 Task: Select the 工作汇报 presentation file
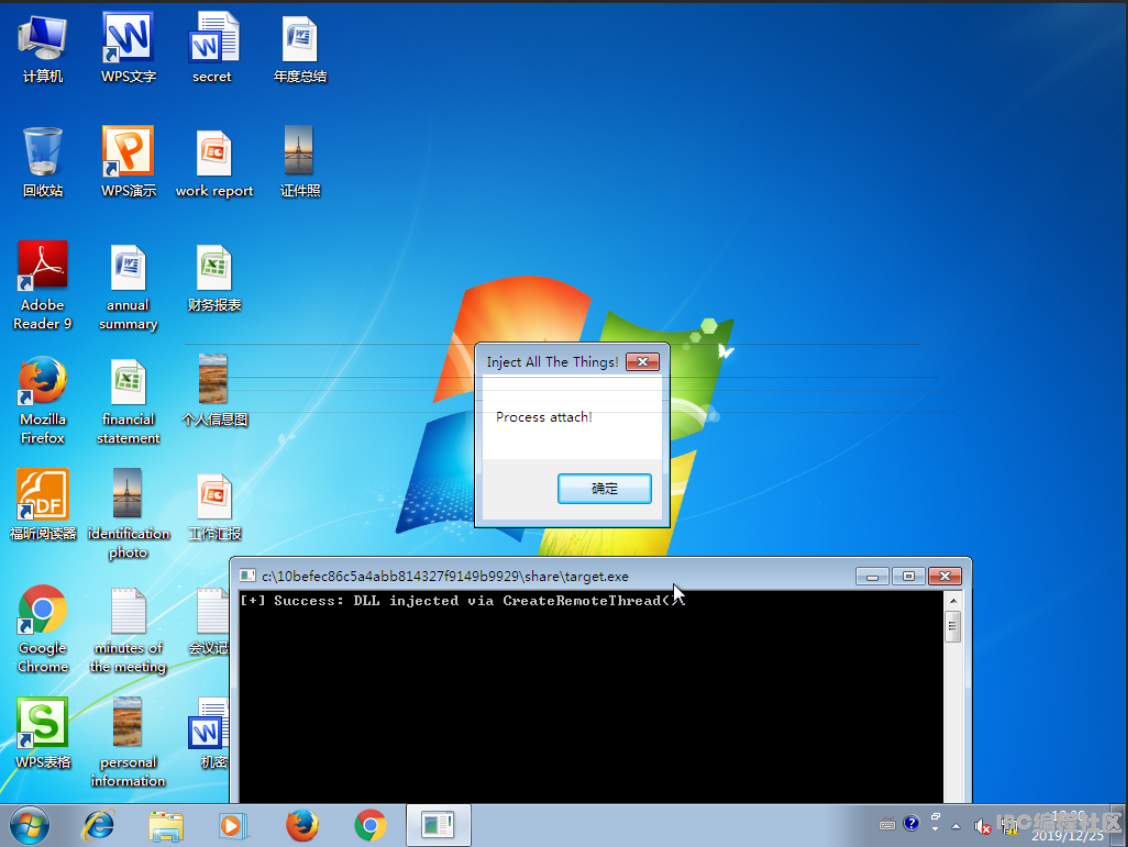(x=214, y=507)
